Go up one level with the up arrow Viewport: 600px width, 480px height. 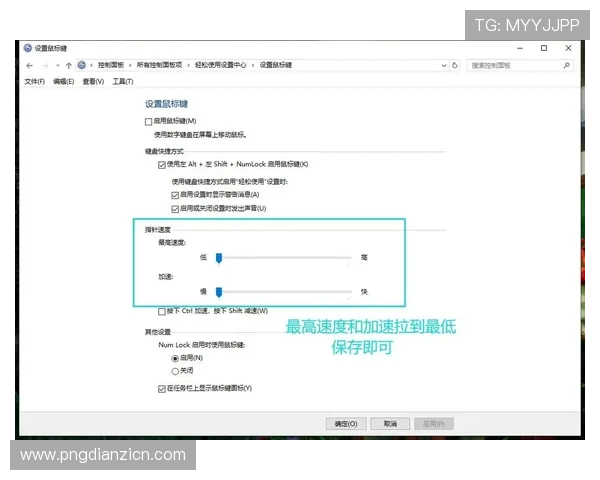(69, 66)
